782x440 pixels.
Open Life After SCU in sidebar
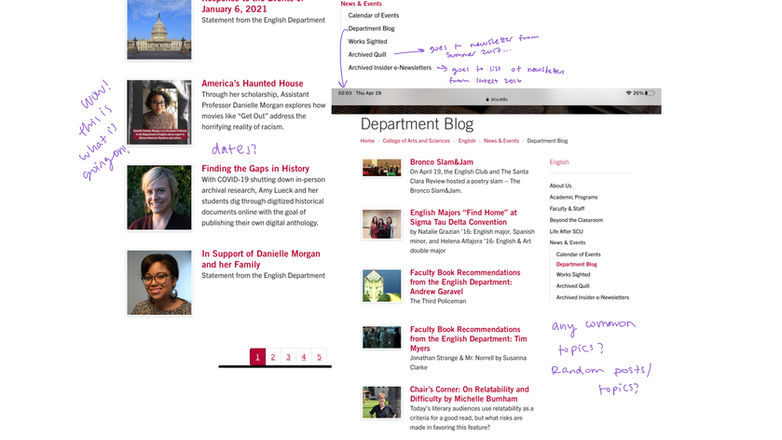566,231
